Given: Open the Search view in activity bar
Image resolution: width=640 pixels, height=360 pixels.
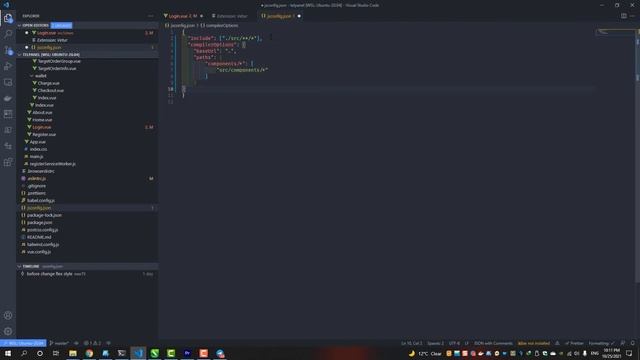Looking at the screenshot, I should 8,34.
